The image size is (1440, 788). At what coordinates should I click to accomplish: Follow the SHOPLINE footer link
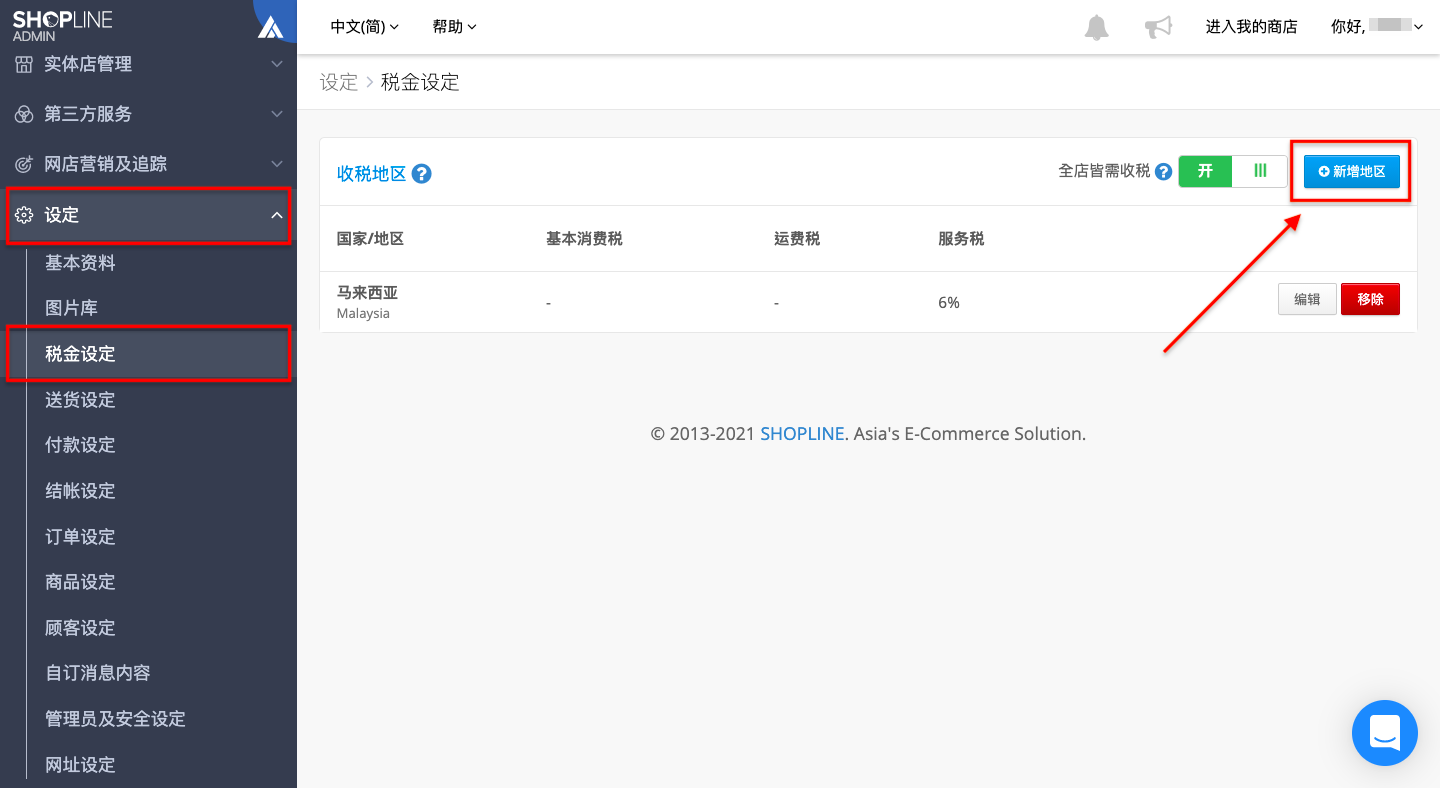(802, 434)
